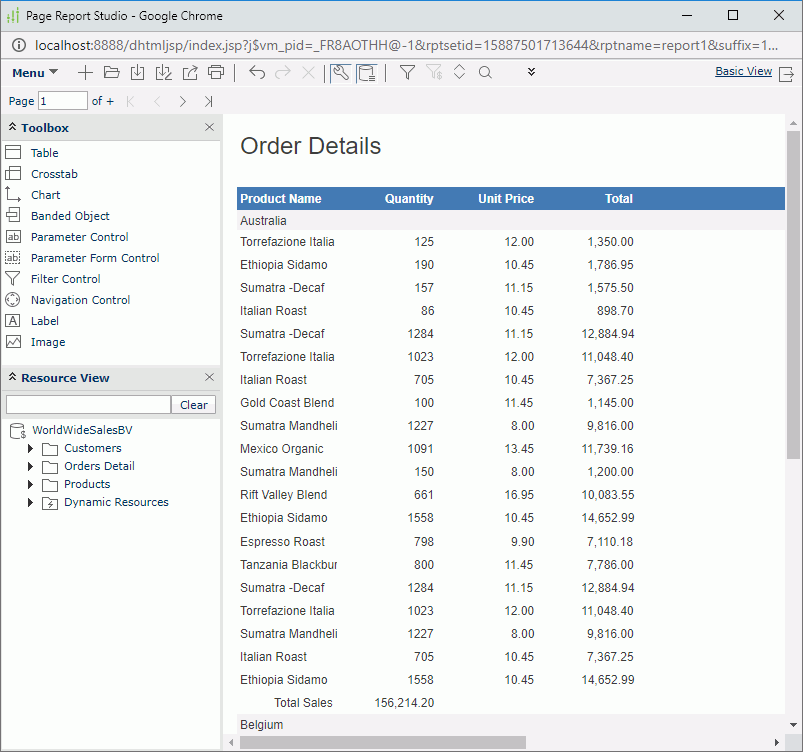Switch to Basic View link
The width and height of the screenshot is (803, 752).
pyautogui.click(x=743, y=72)
